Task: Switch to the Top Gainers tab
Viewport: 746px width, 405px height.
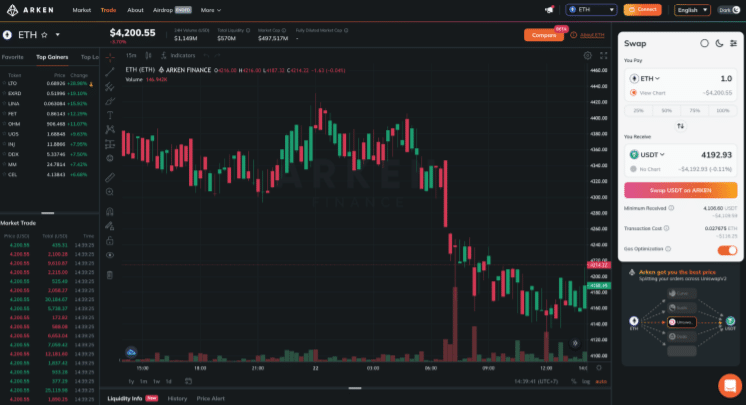Action: 52,57
